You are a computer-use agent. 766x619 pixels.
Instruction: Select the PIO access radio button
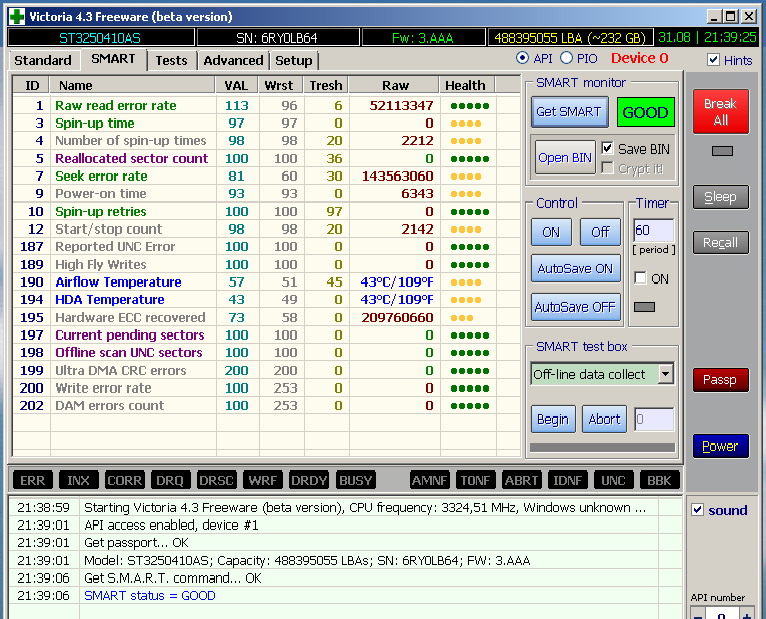point(566,58)
